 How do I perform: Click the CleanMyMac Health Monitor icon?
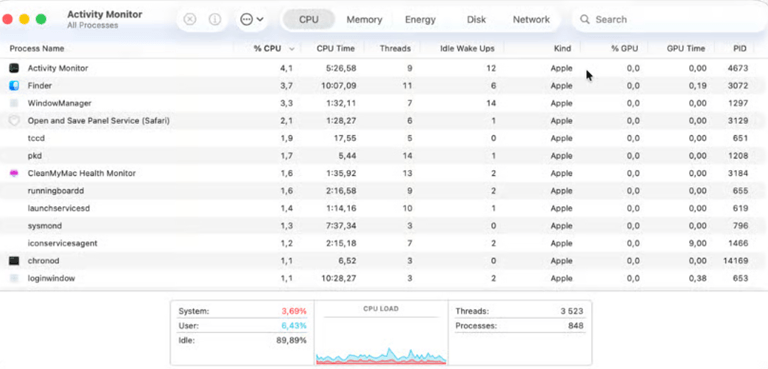14,173
